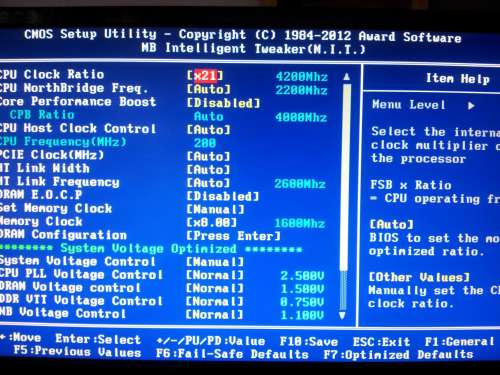Select DRAM Voltage control Normal value
Screen dimensions: 500x375
pos(215,288)
